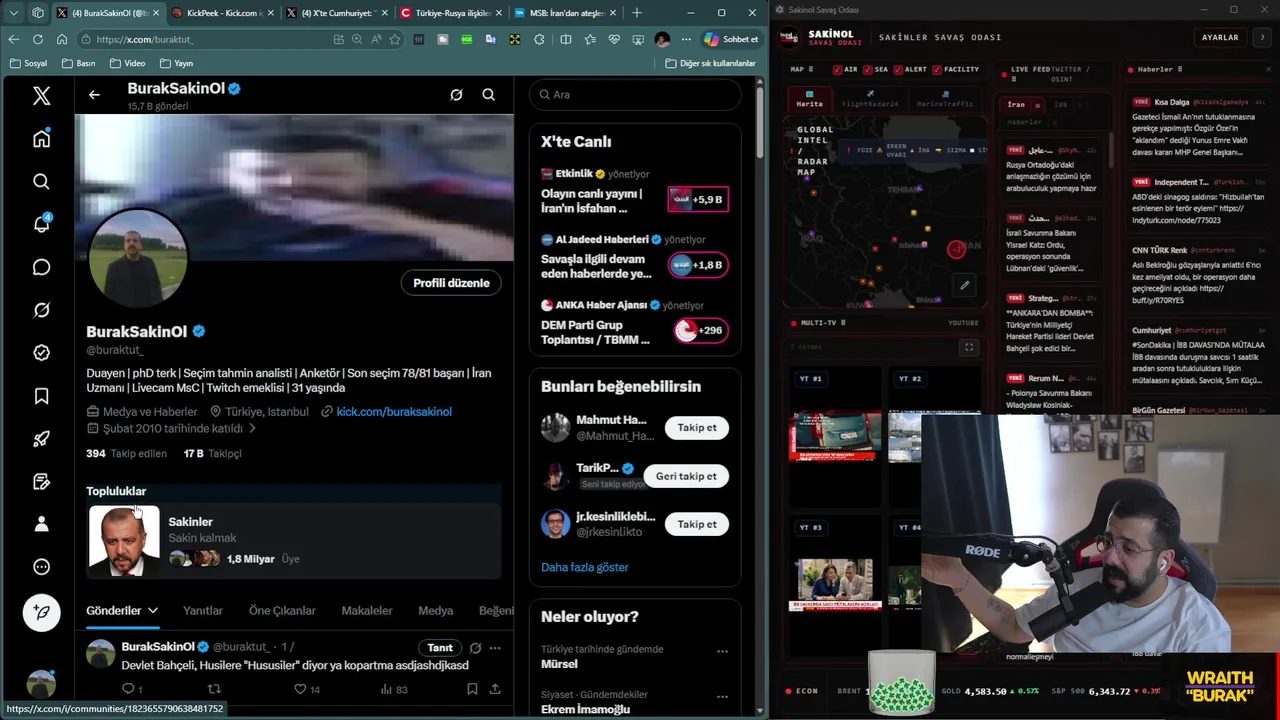Open the tweet's three-dot more menu

494,647
